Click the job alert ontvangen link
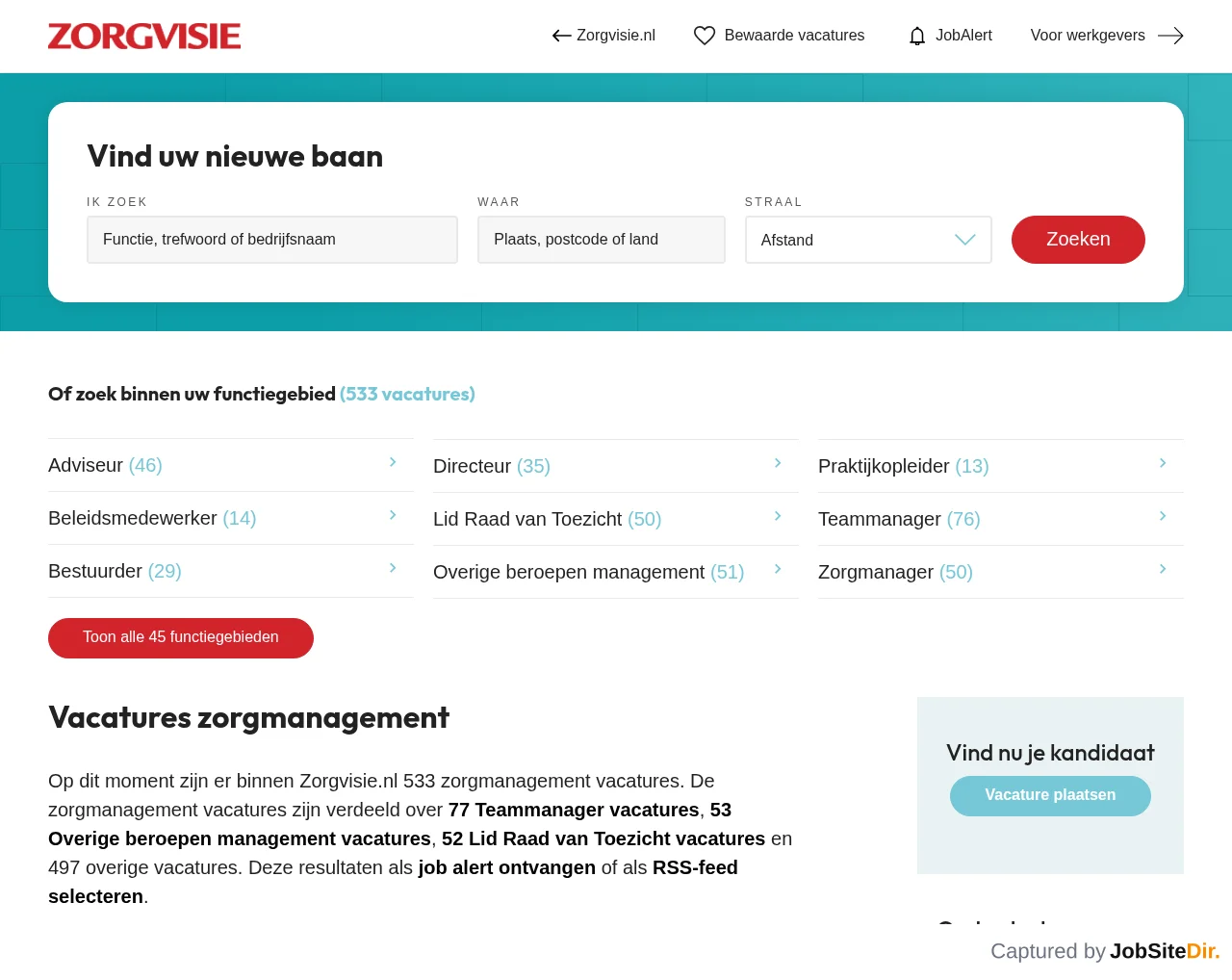This screenshot has height=980, width=1232. 507,867
